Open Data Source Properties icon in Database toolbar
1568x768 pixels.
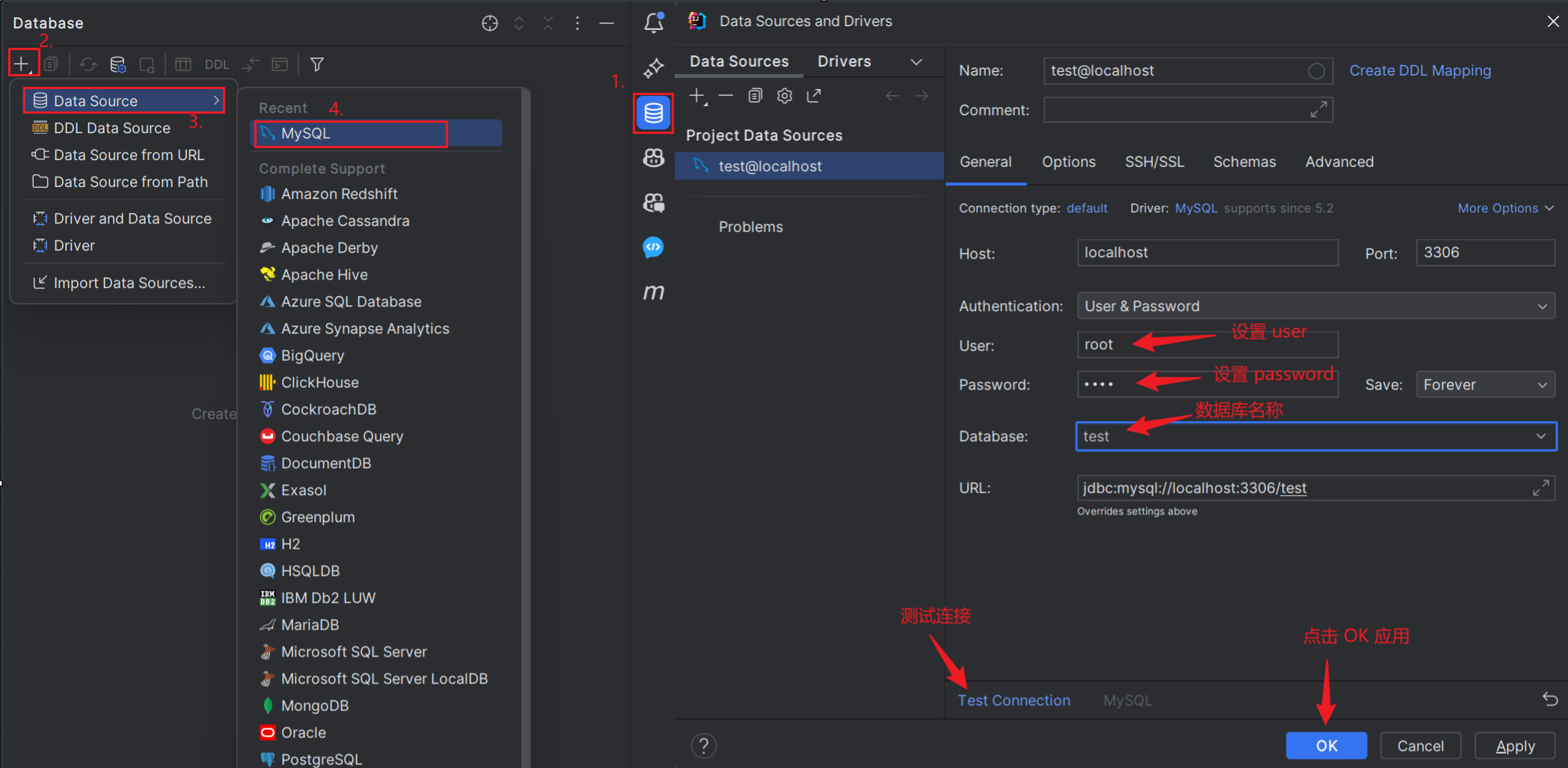(x=118, y=64)
